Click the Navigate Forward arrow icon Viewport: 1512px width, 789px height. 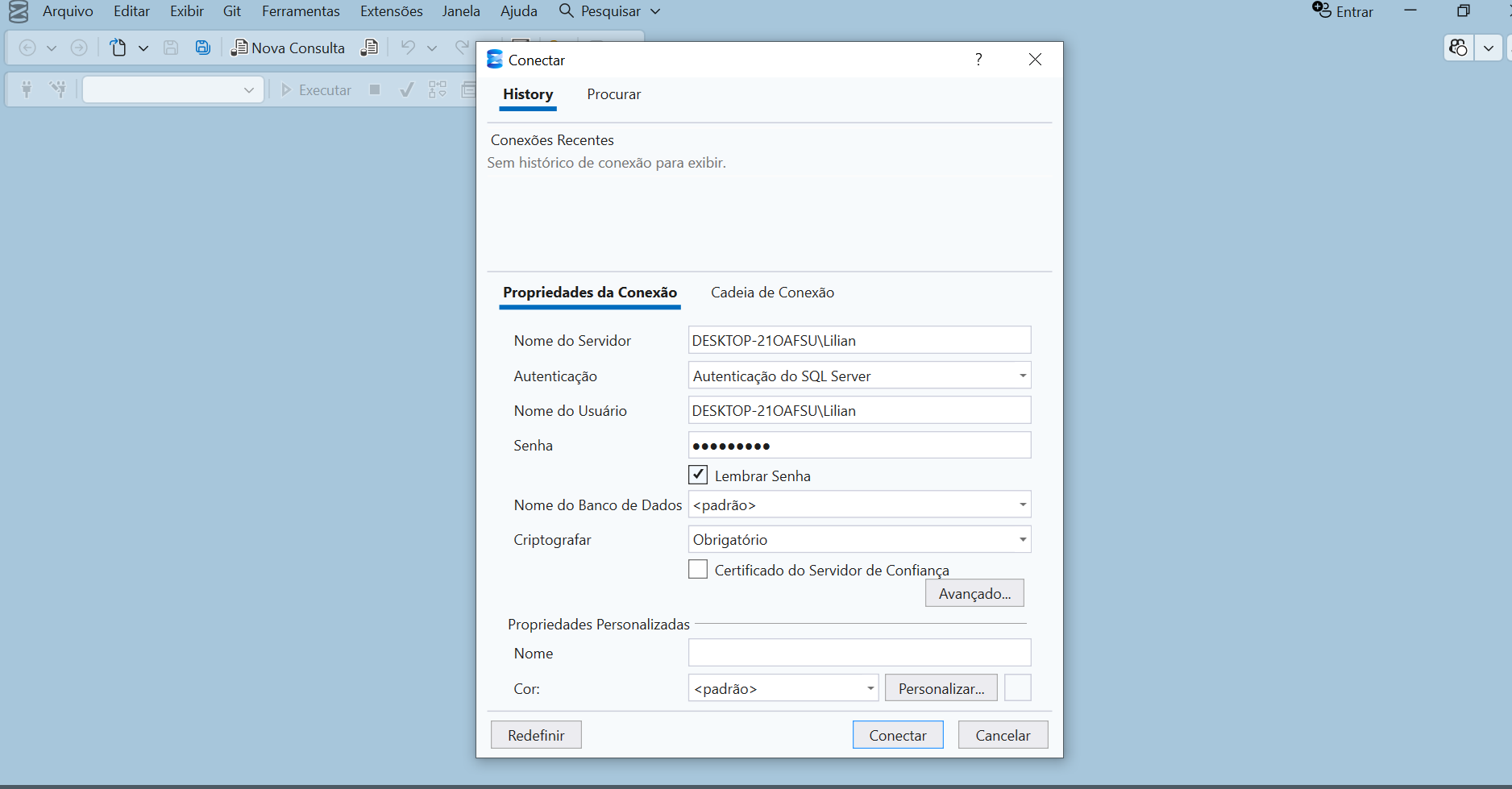pos(79,48)
